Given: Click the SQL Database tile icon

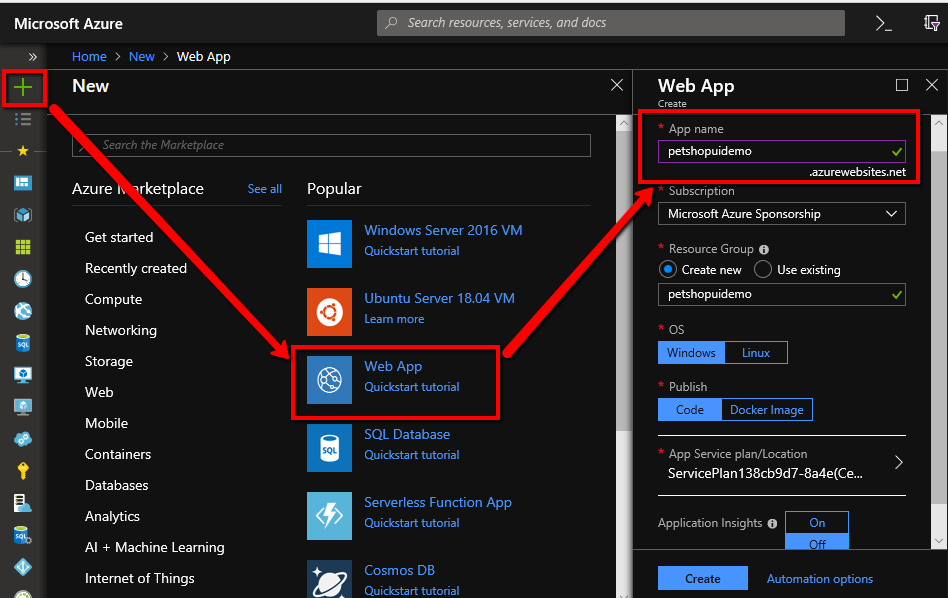Looking at the screenshot, I should 330,448.
